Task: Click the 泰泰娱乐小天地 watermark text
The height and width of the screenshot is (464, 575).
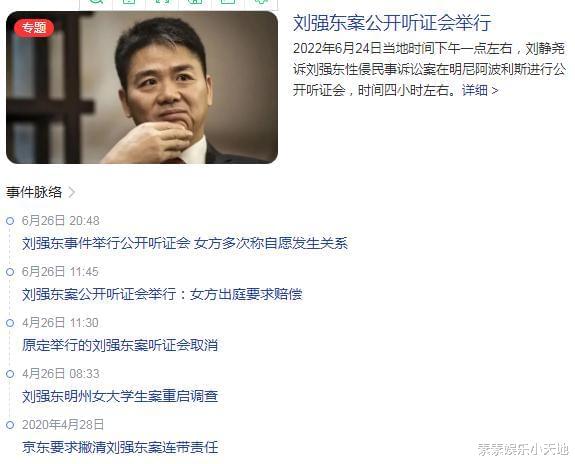Action: (x=523, y=449)
